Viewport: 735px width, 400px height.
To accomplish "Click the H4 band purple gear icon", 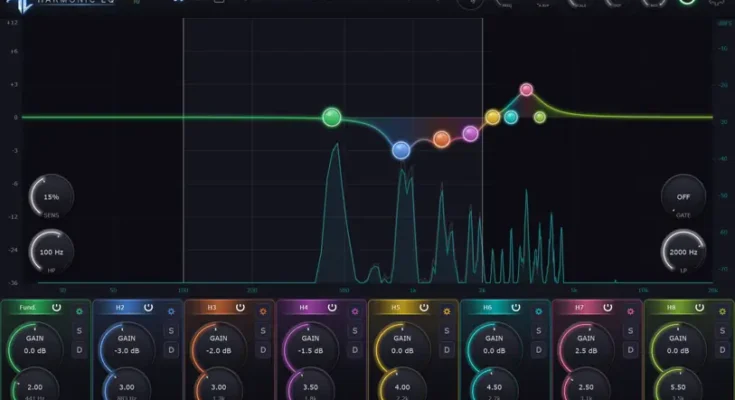I will pos(355,311).
